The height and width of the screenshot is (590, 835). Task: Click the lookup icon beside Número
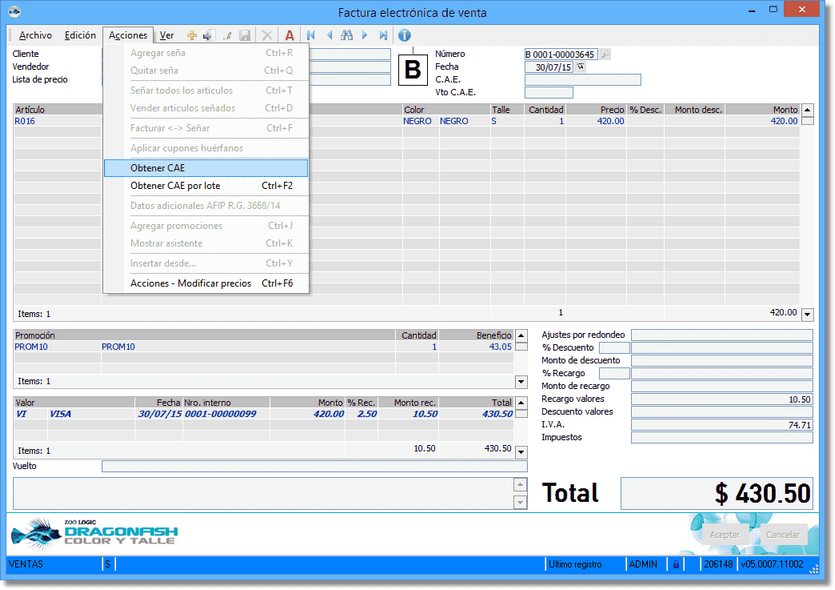pyautogui.click(x=605, y=54)
